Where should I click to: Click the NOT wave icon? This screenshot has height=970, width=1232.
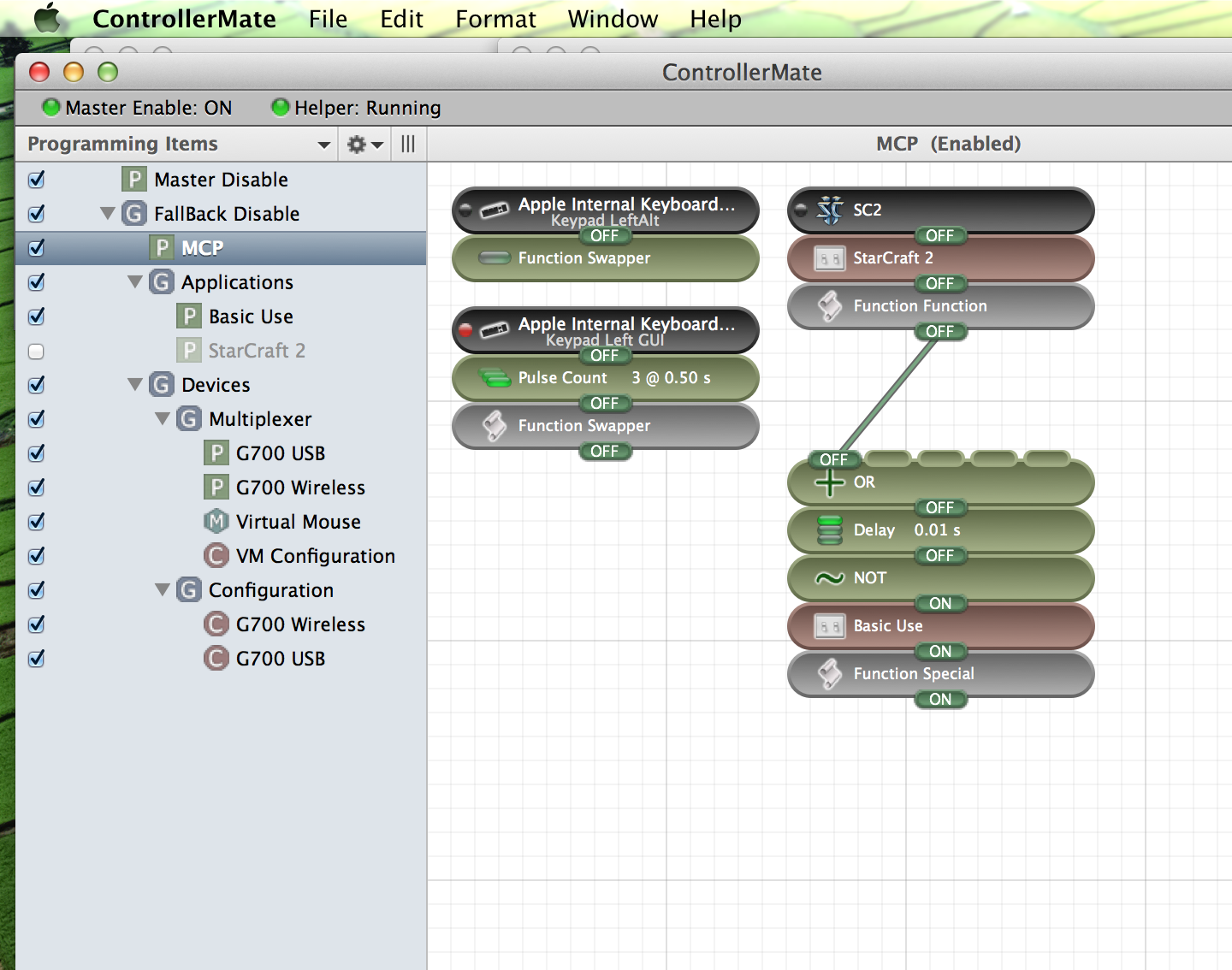click(829, 578)
